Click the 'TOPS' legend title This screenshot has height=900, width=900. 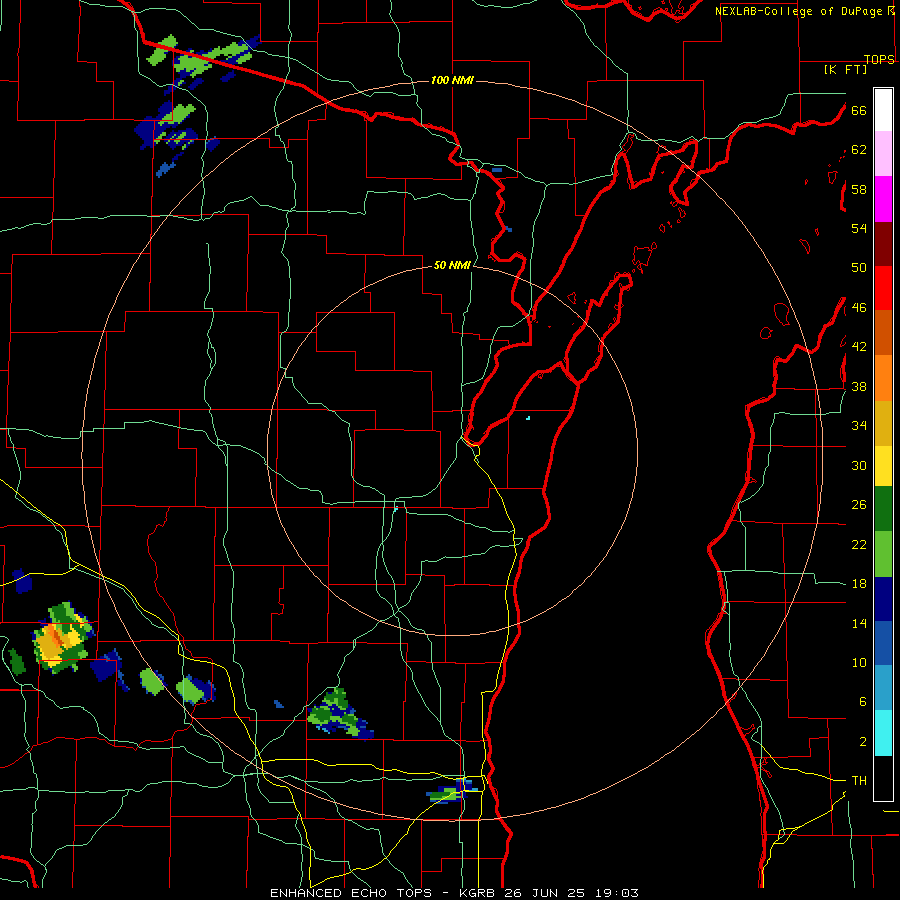click(879, 59)
